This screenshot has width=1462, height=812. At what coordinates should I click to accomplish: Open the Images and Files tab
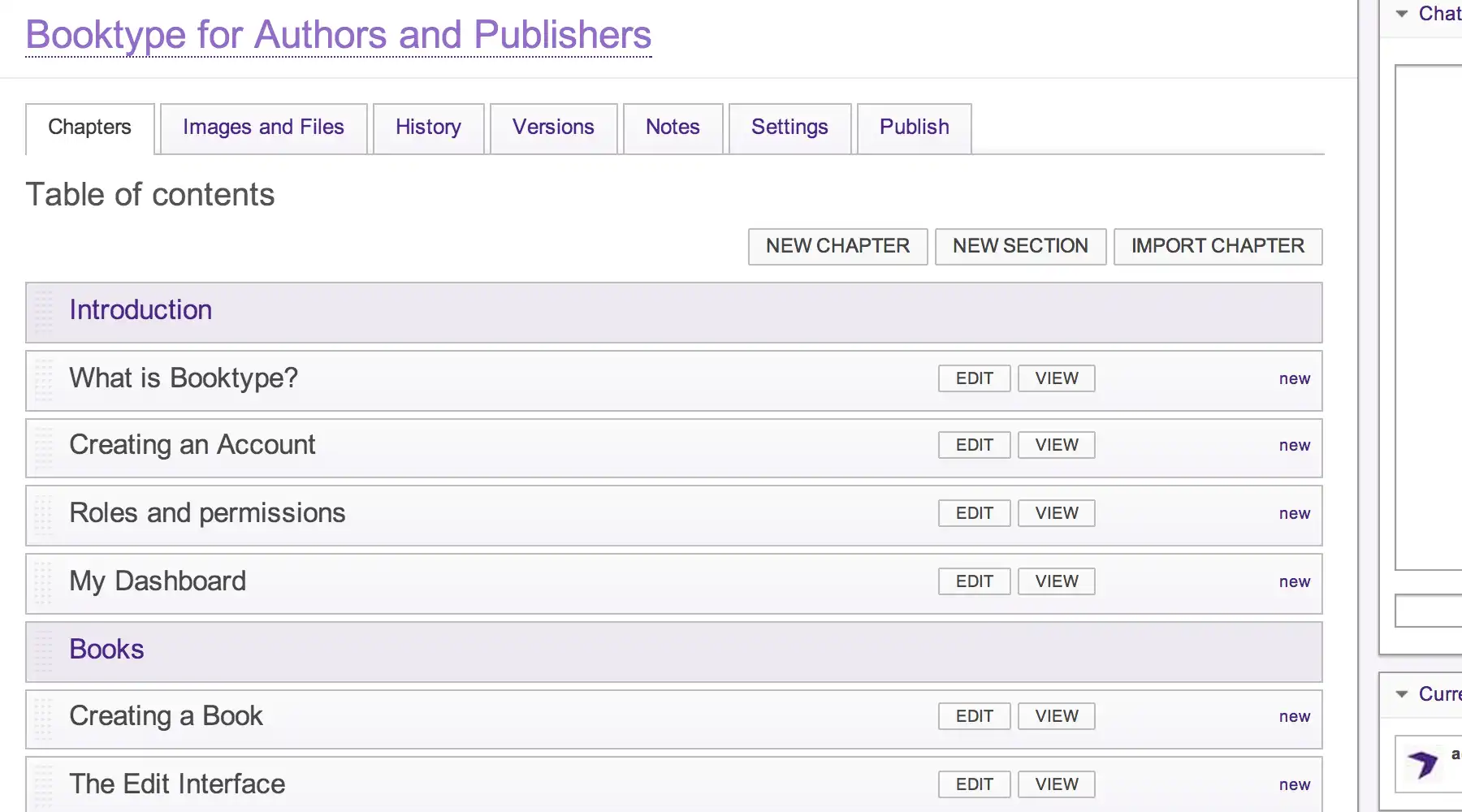click(x=263, y=127)
